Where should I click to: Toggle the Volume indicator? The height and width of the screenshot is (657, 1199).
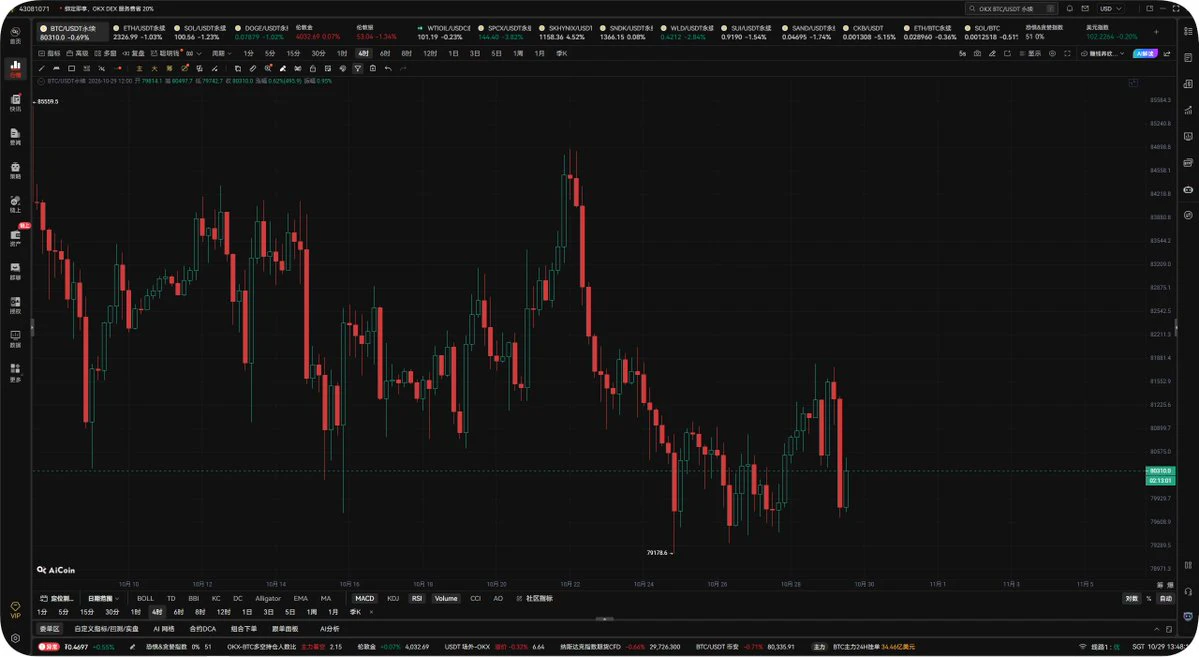click(x=446, y=598)
